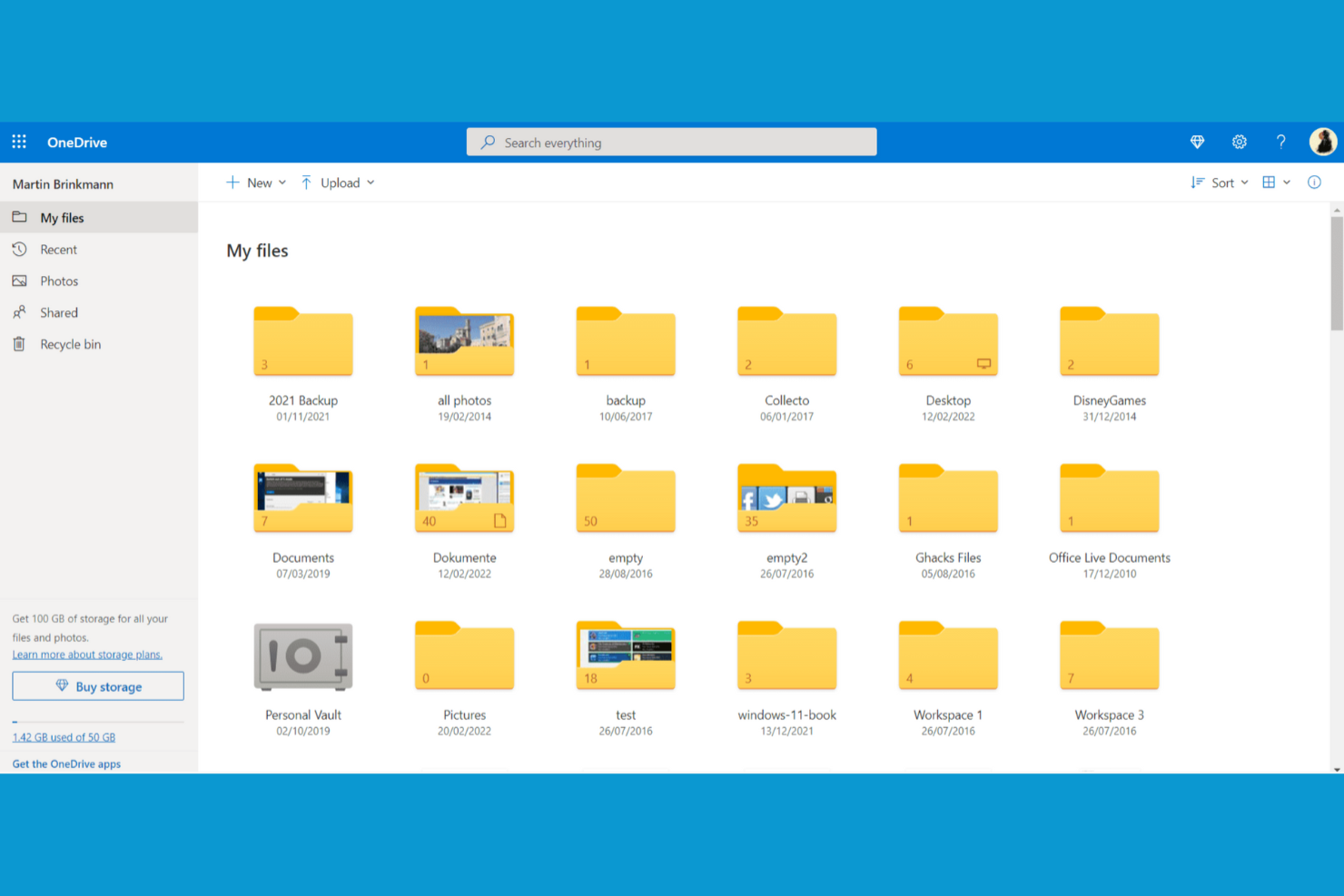Image resolution: width=1344 pixels, height=896 pixels.
Task: Open the windows-11-book folder icon
Action: [786, 655]
